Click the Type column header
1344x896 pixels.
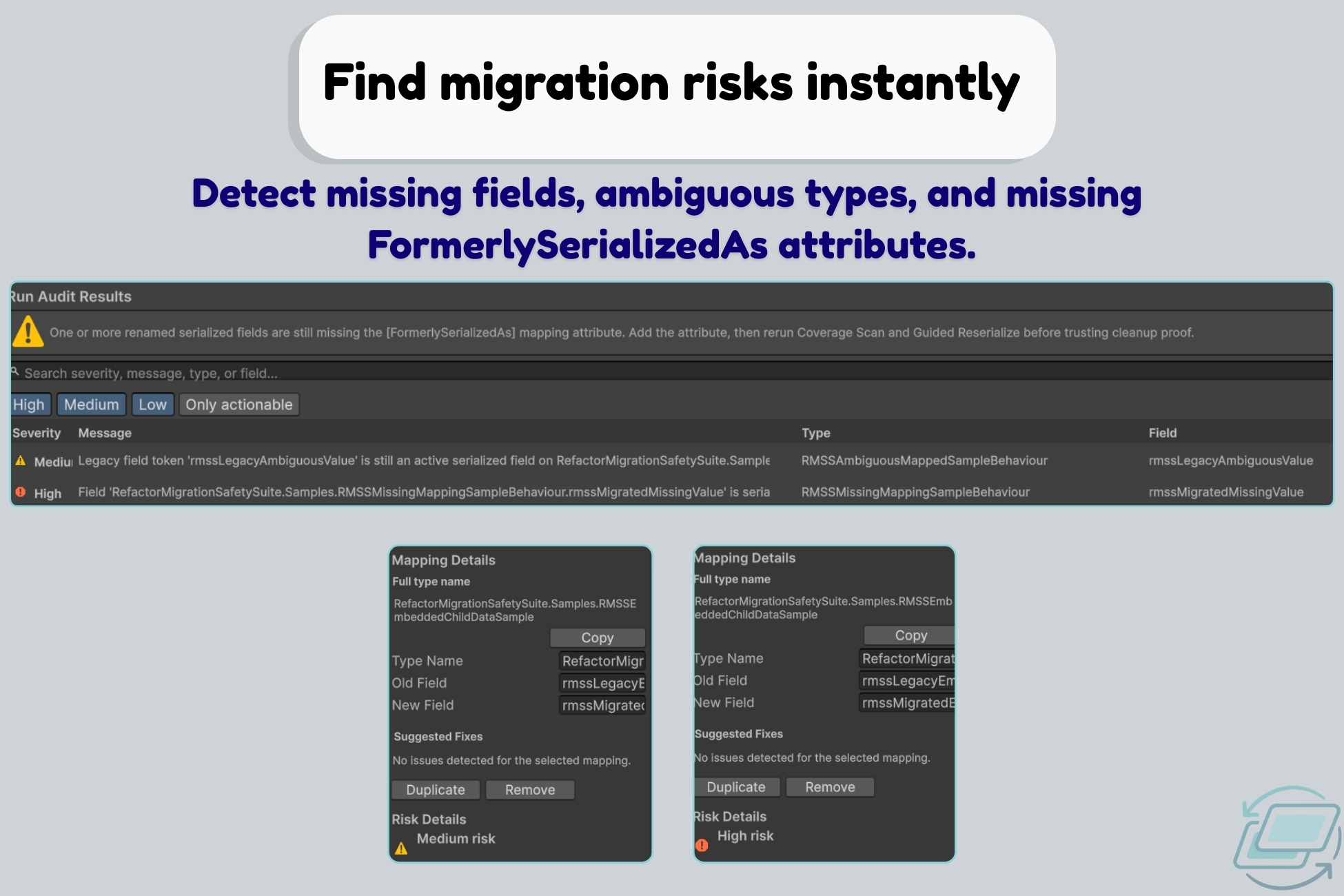pyautogui.click(x=815, y=433)
